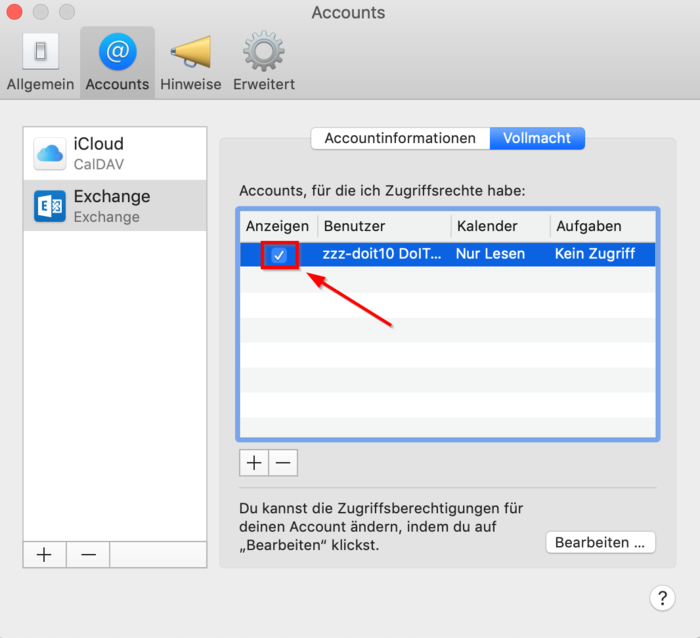The image size is (700, 638).
Task: Remove account with sidebar minus button
Action: click(x=88, y=555)
